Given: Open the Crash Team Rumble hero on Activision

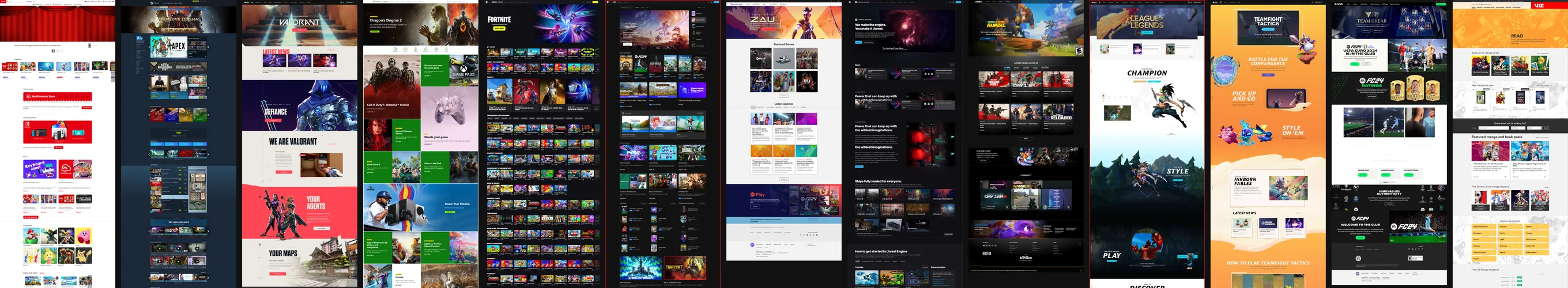Looking at the screenshot, I should tap(1026, 29).
